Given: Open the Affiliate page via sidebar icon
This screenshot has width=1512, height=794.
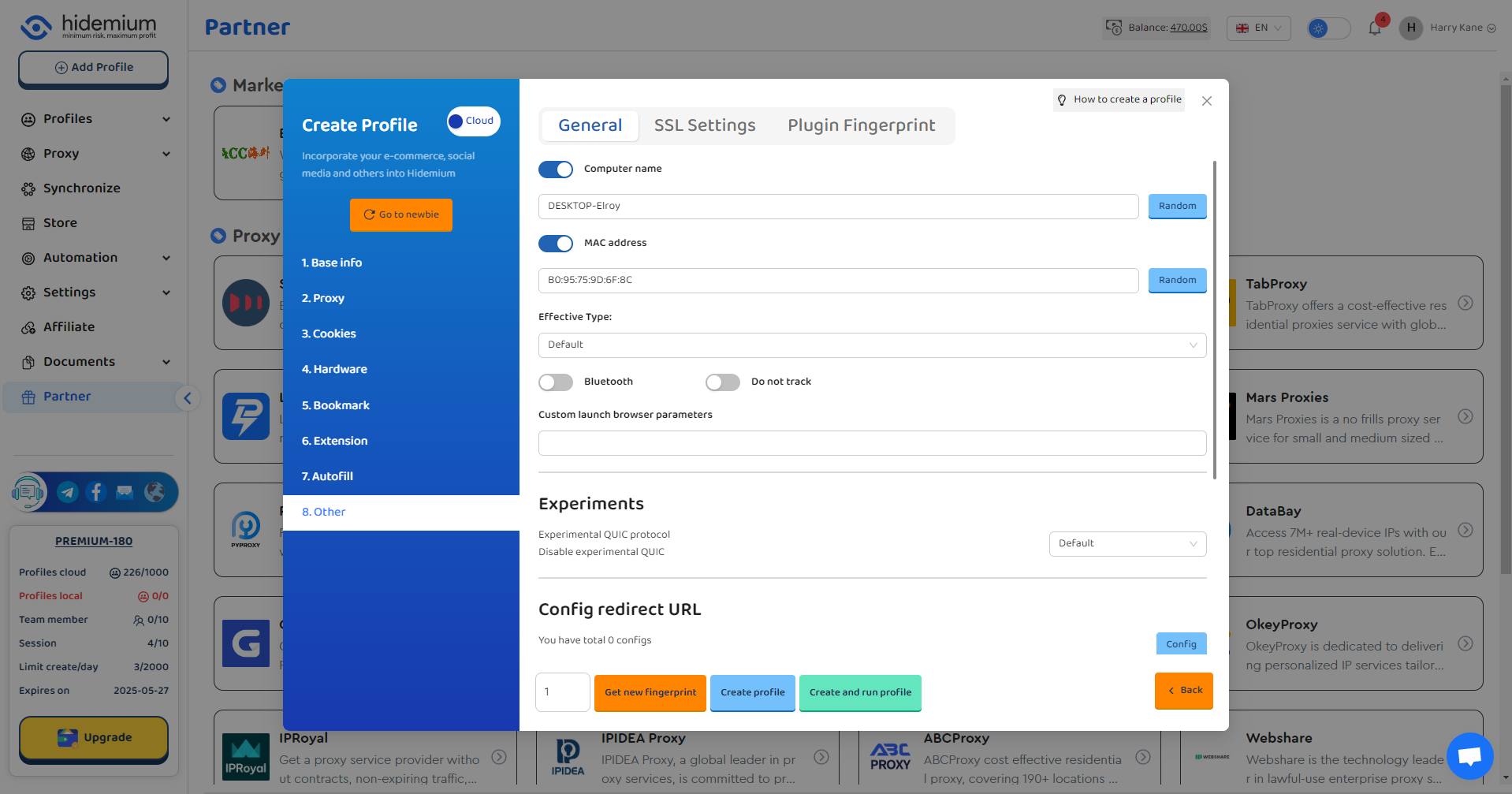Looking at the screenshot, I should 67,327.
